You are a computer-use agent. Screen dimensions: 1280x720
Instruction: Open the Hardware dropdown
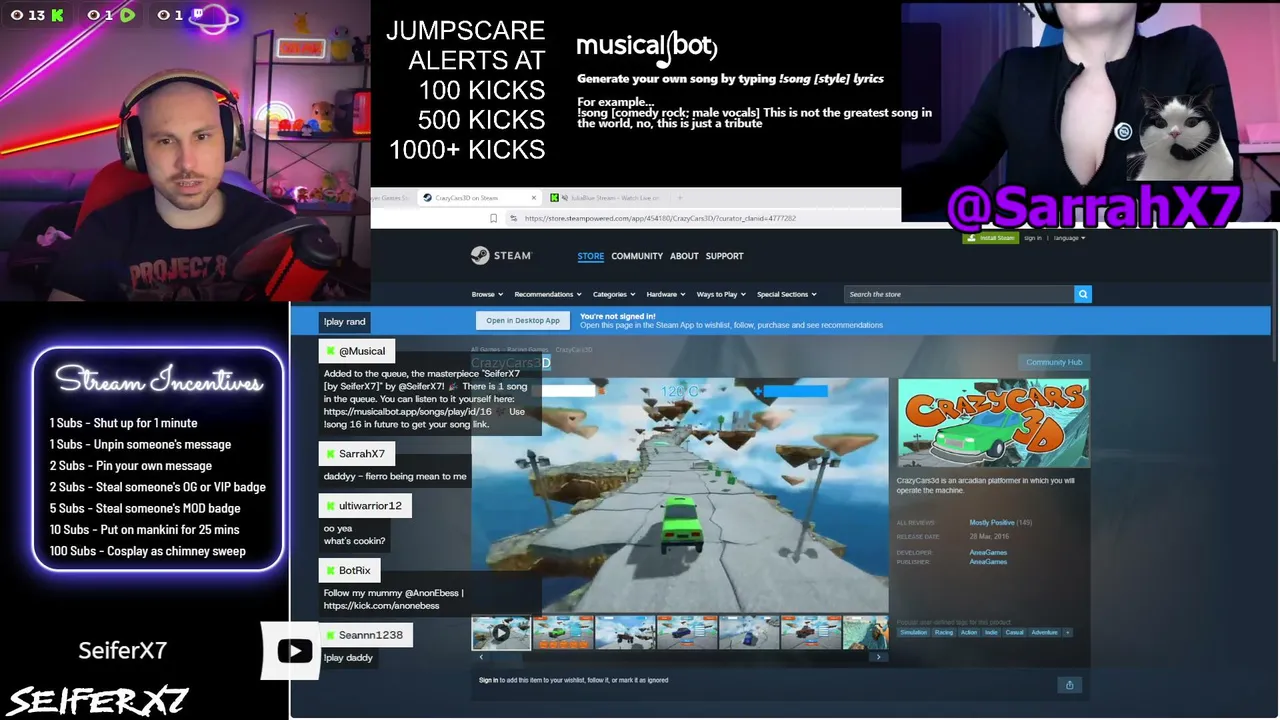click(665, 294)
